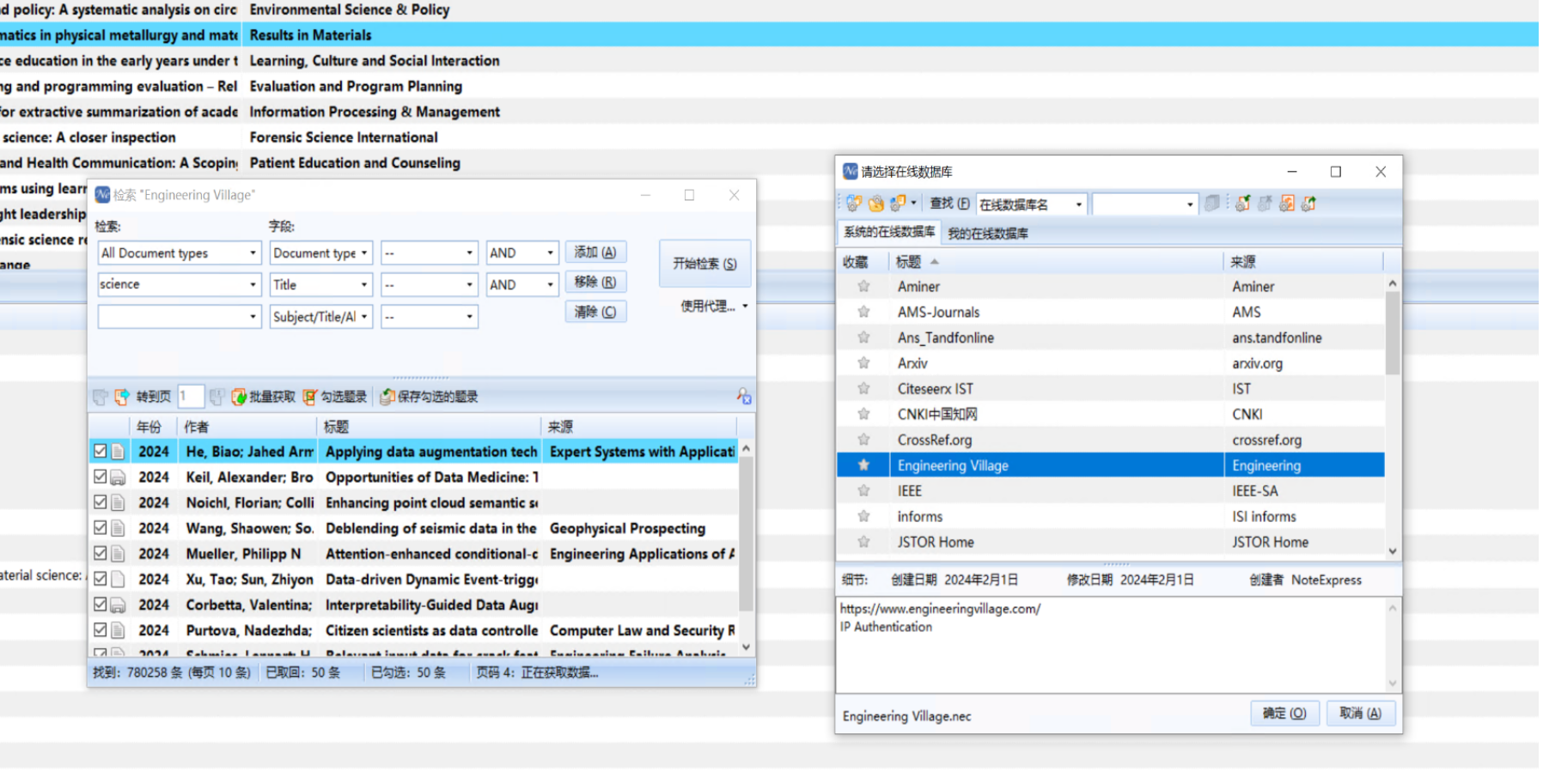Open the All Document types dropdown
This screenshot has width=1543, height=784.
tap(253, 253)
